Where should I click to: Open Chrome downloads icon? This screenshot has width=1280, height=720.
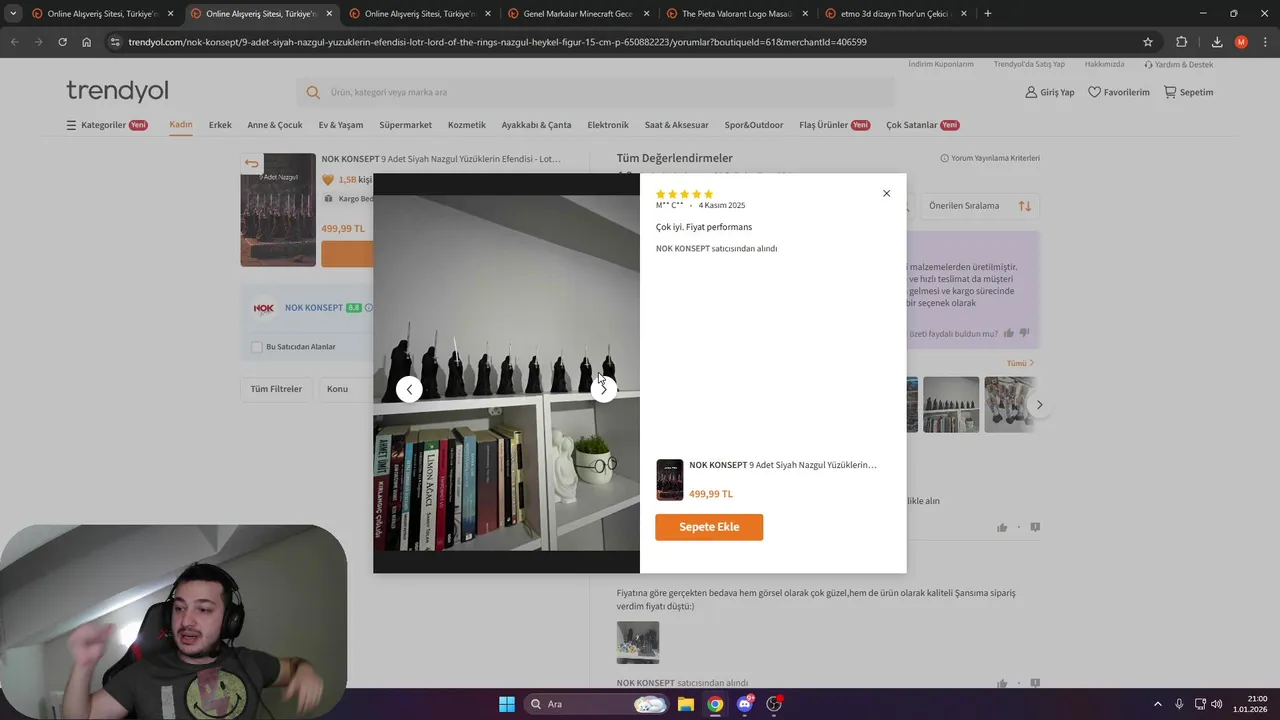[x=1217, y=42]
